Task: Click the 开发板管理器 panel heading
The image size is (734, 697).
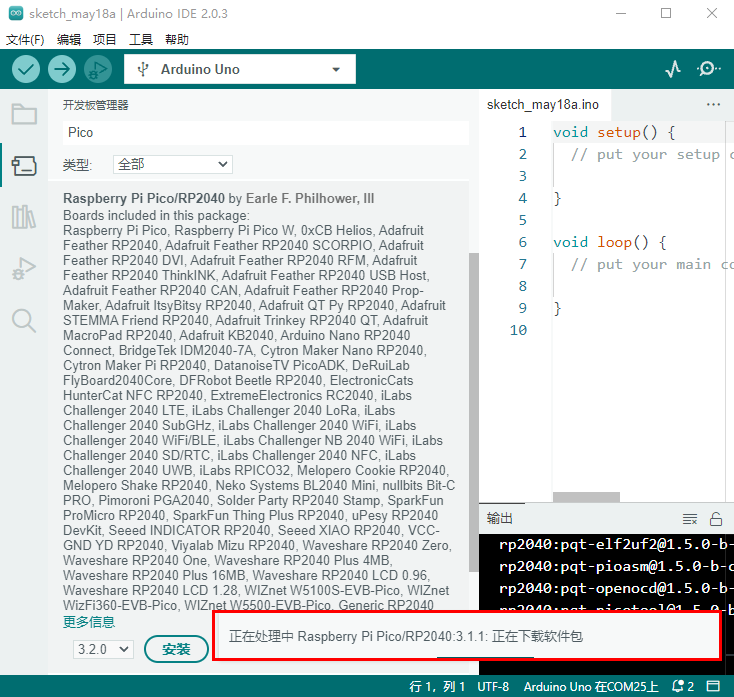Action: [95, 105]
